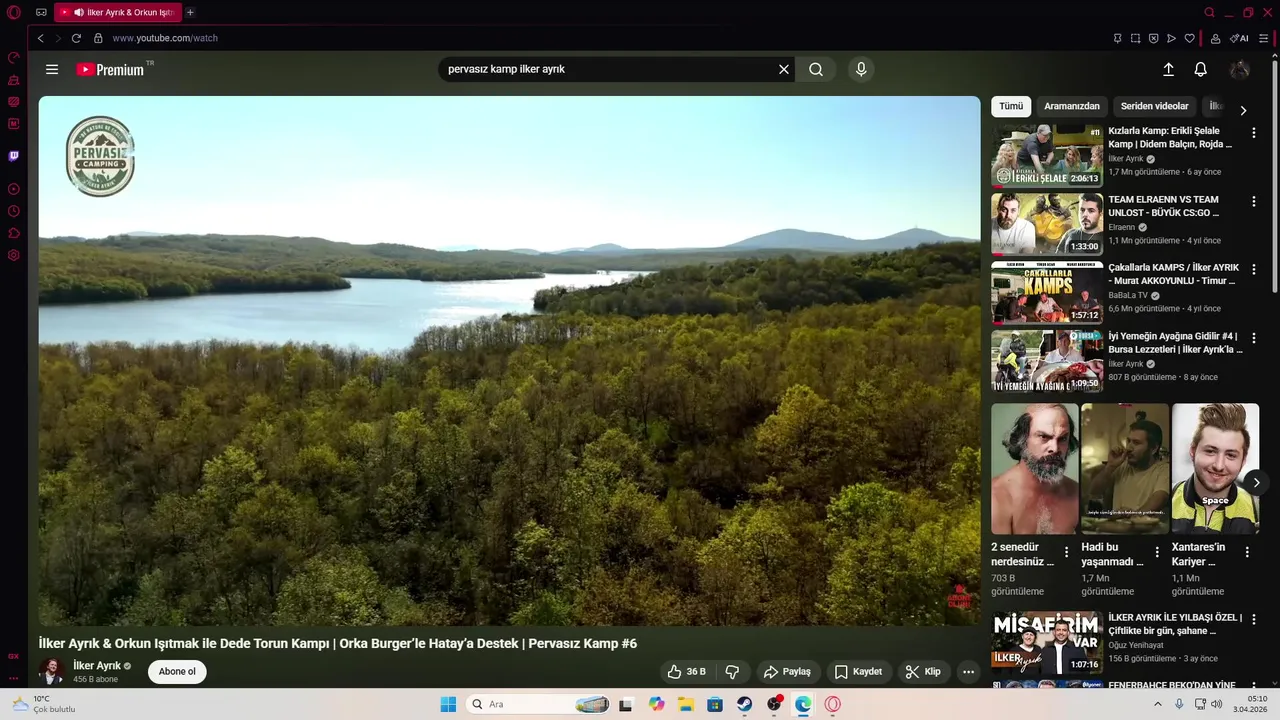Open Opera easy setup sliders icon

[x=1264, y=38]
